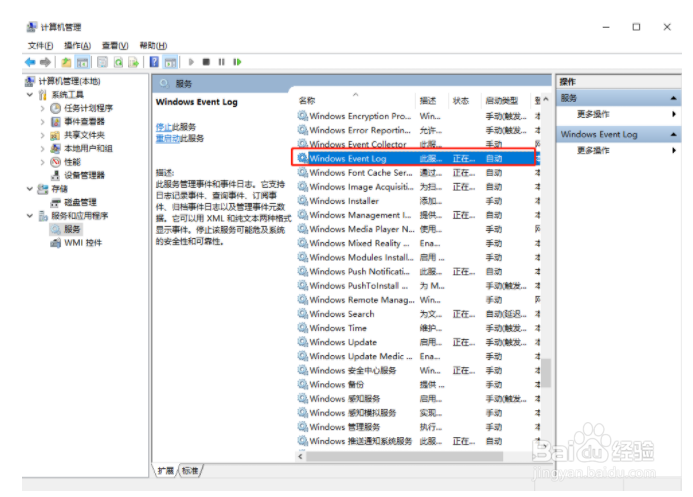The width and height of the screenshot is (693, 497).
Task: Collapse the 服务 section in 操作 pane
Action: pyautogui.click(x=674, y=98)
